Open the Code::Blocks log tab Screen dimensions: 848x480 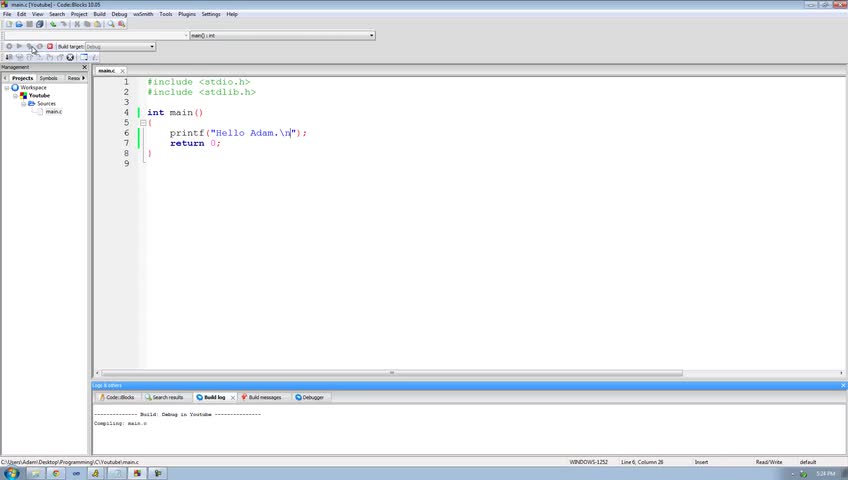[x=117, y=397]
